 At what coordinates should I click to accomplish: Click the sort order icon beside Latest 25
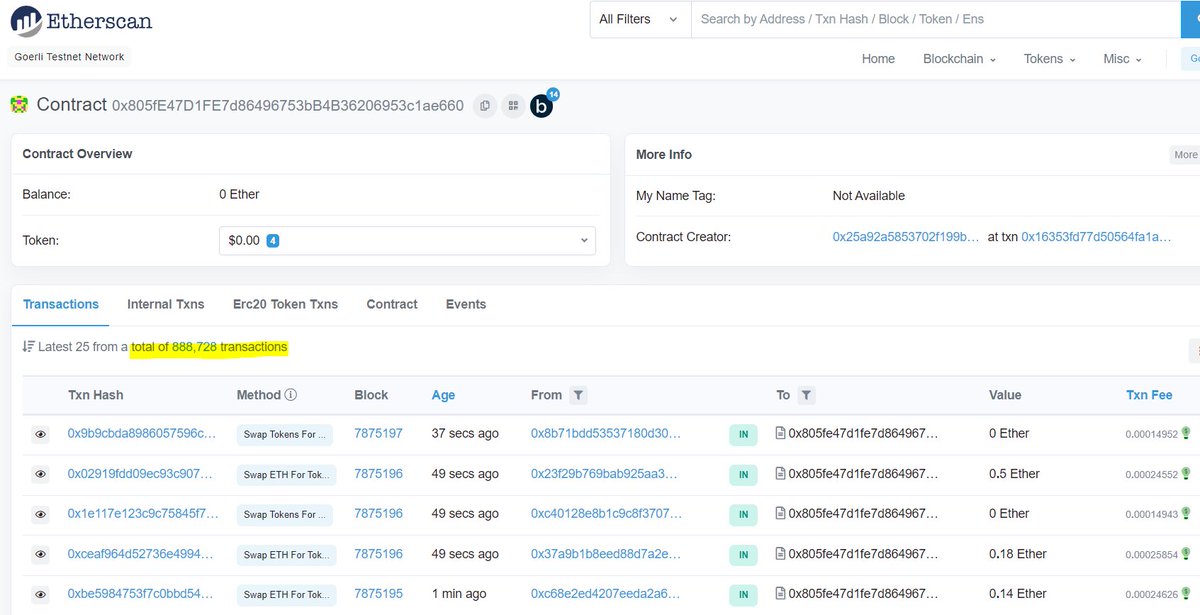tap(28, 347)
